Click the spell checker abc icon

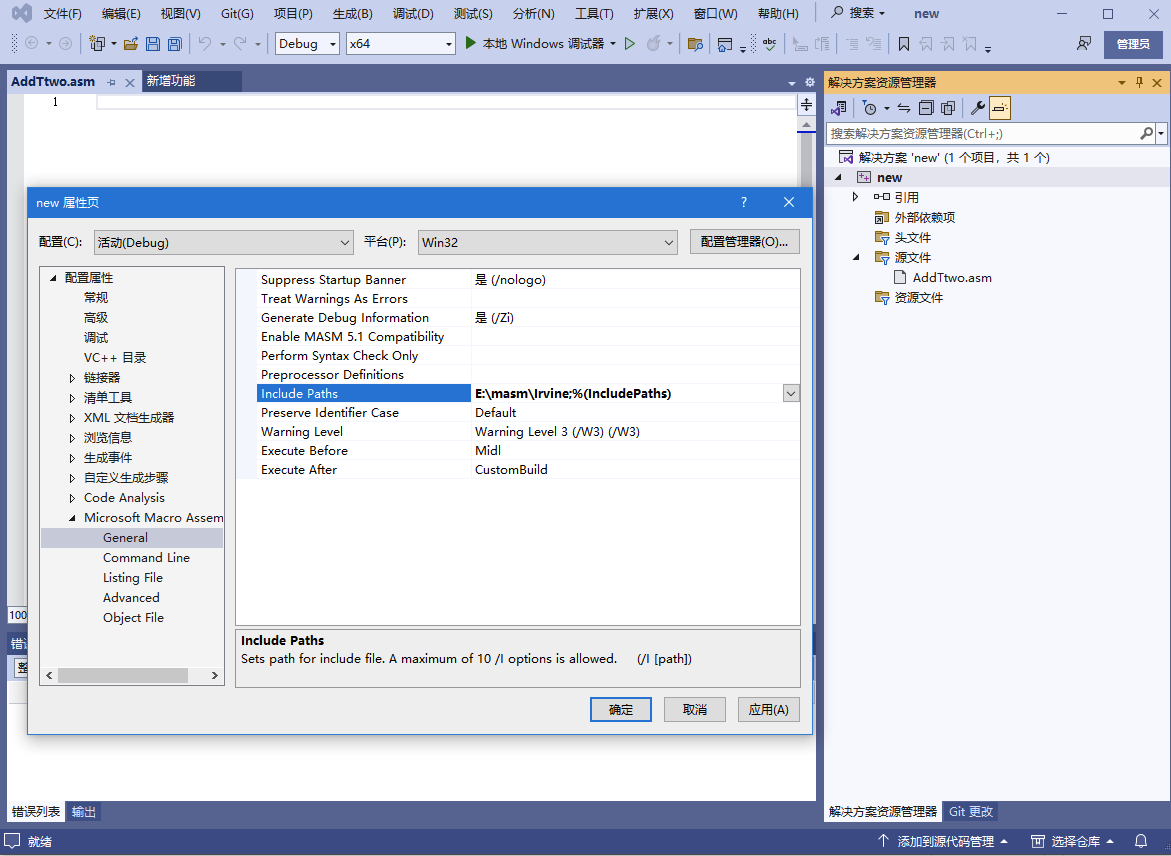pos(769,44)
